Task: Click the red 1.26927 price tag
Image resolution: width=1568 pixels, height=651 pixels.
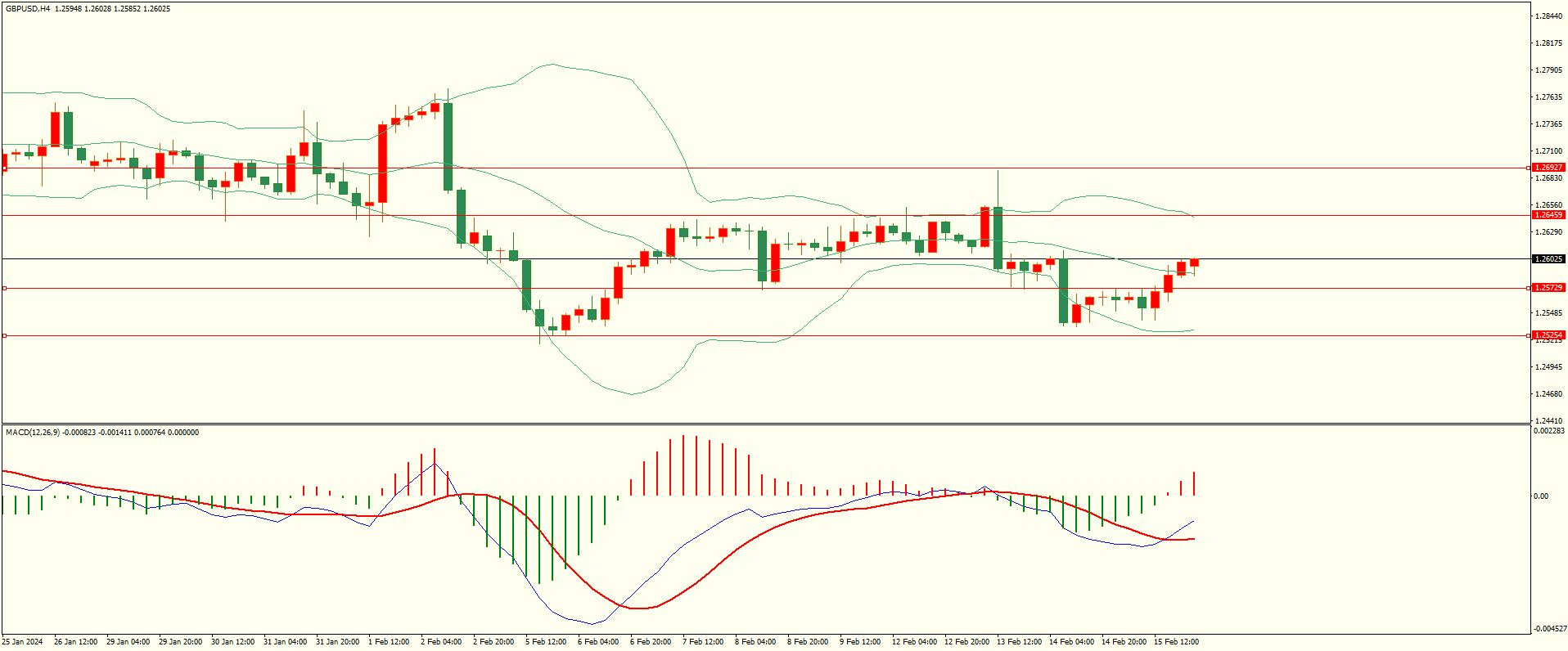Action: point(1548,168)
